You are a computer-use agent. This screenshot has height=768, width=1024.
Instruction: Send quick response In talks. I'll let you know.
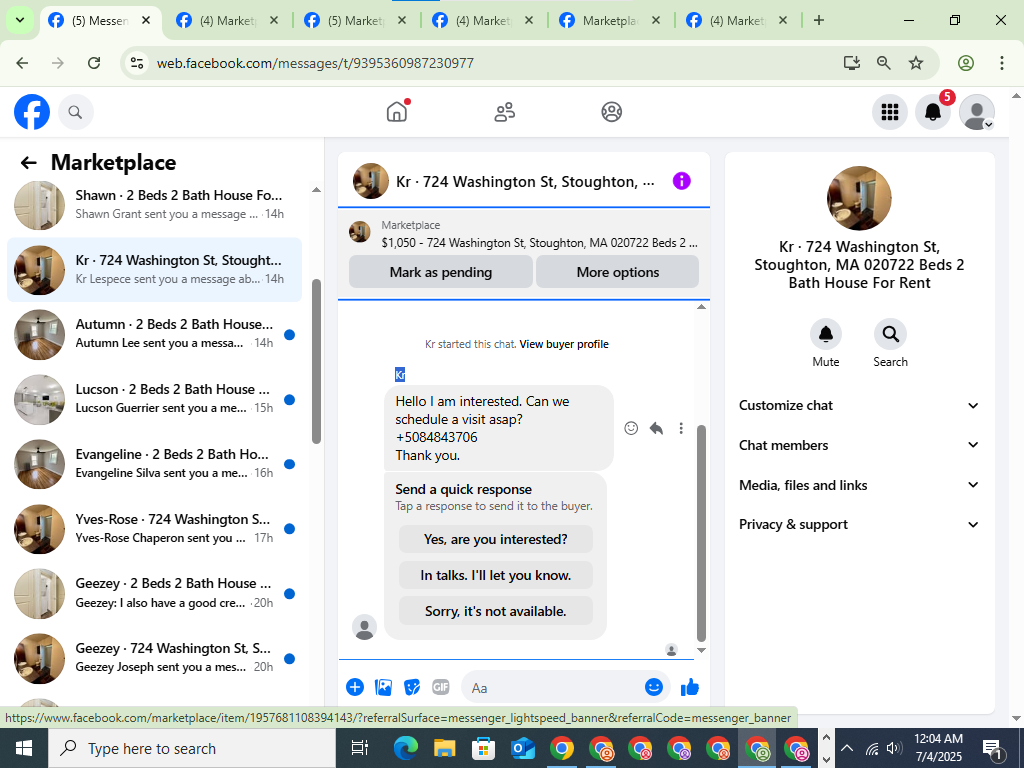pos(496,575)
